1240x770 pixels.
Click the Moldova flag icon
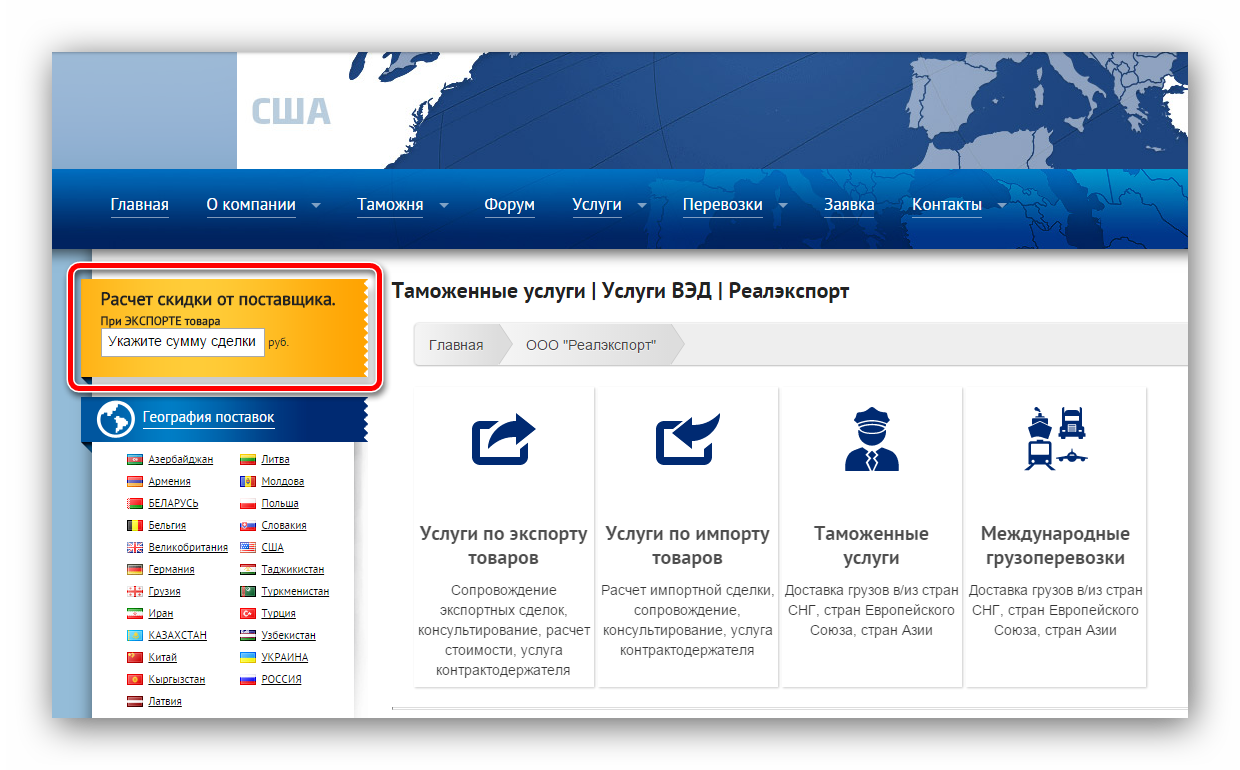click(248, 482)
